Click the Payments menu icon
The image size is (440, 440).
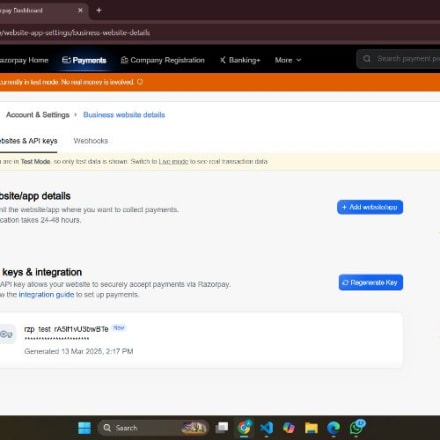click(66, 60)
